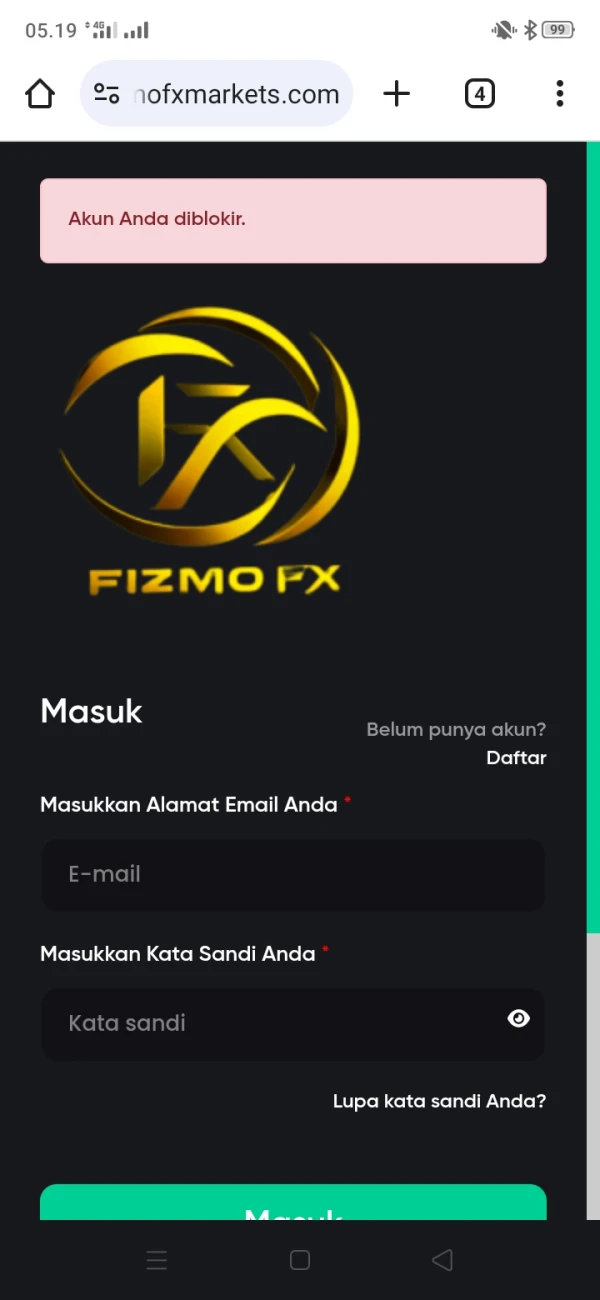
Task: Focus the Kata sandi password field
Action: point(293,1024)
